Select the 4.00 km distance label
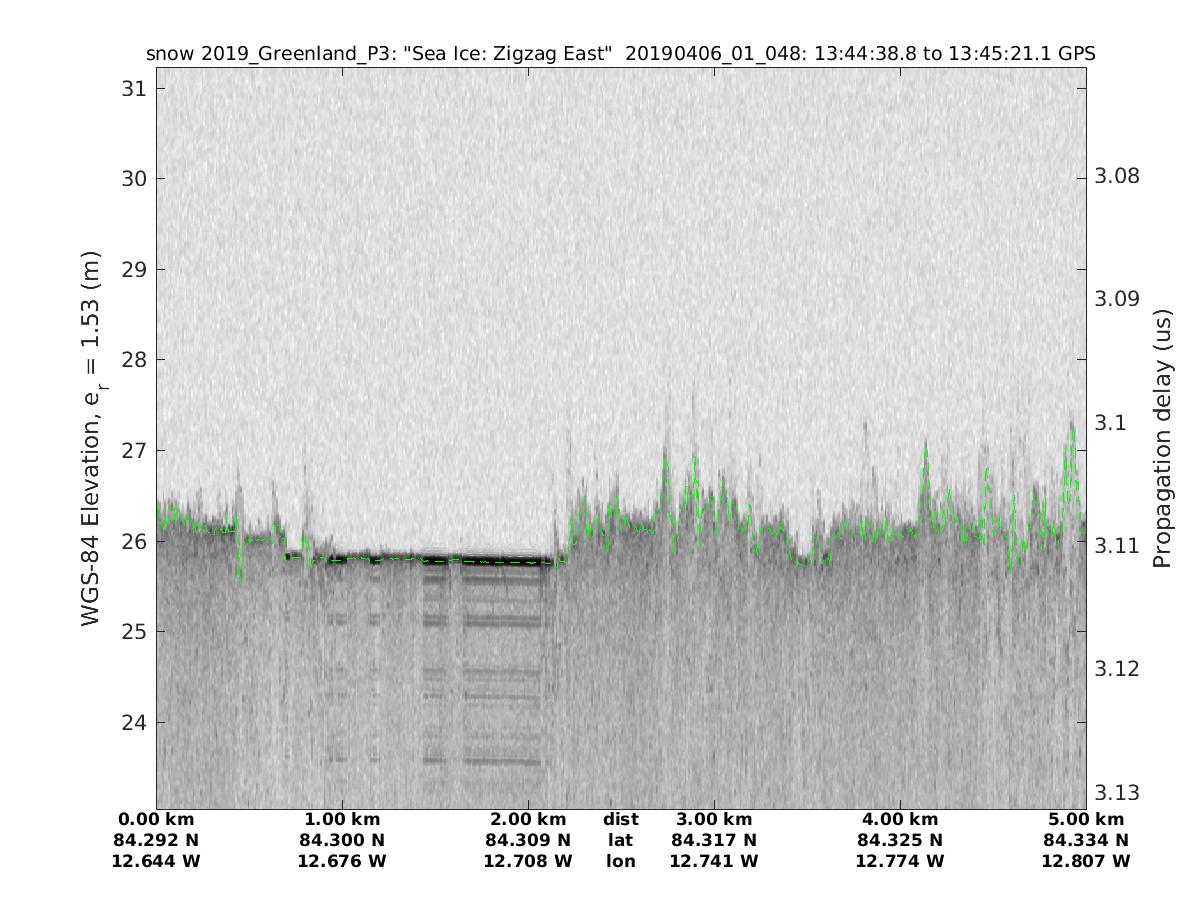Viewport: 1200px width, 900px height. coord(900,820)
